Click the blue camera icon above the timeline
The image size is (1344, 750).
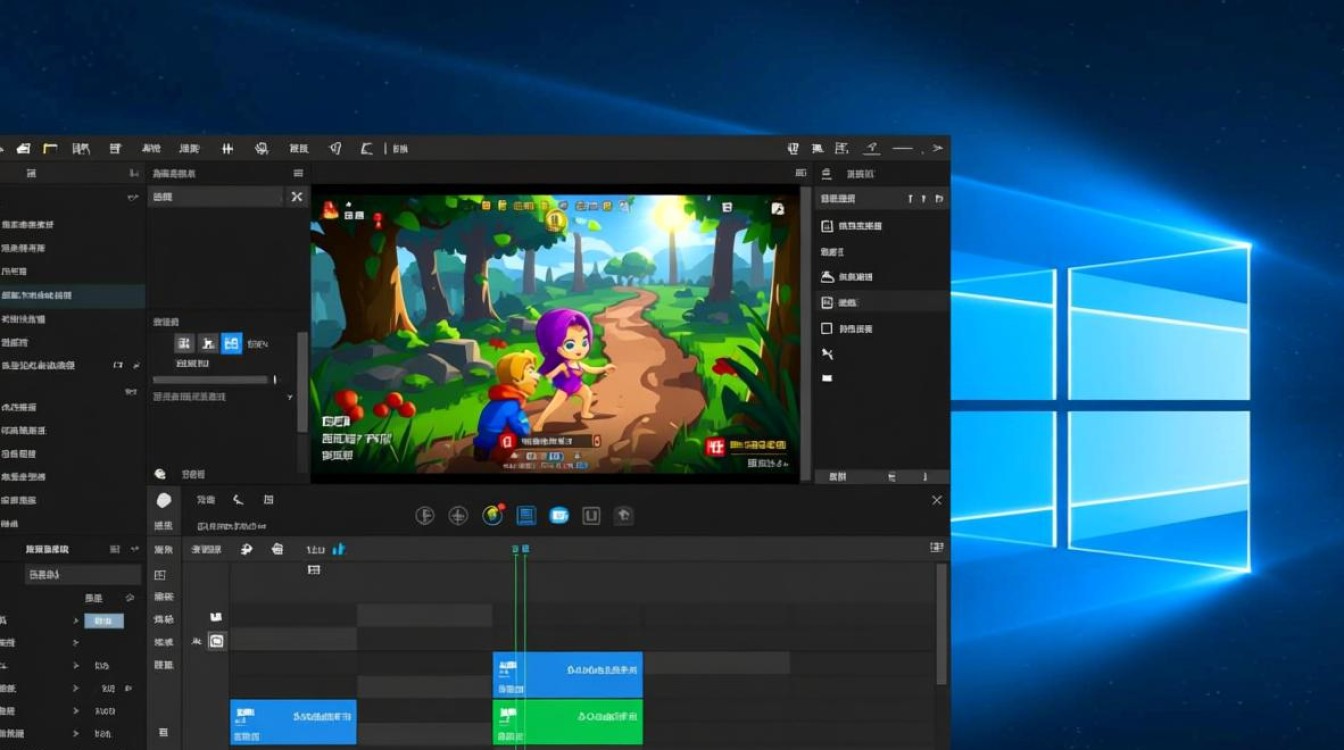click(559, 516)
